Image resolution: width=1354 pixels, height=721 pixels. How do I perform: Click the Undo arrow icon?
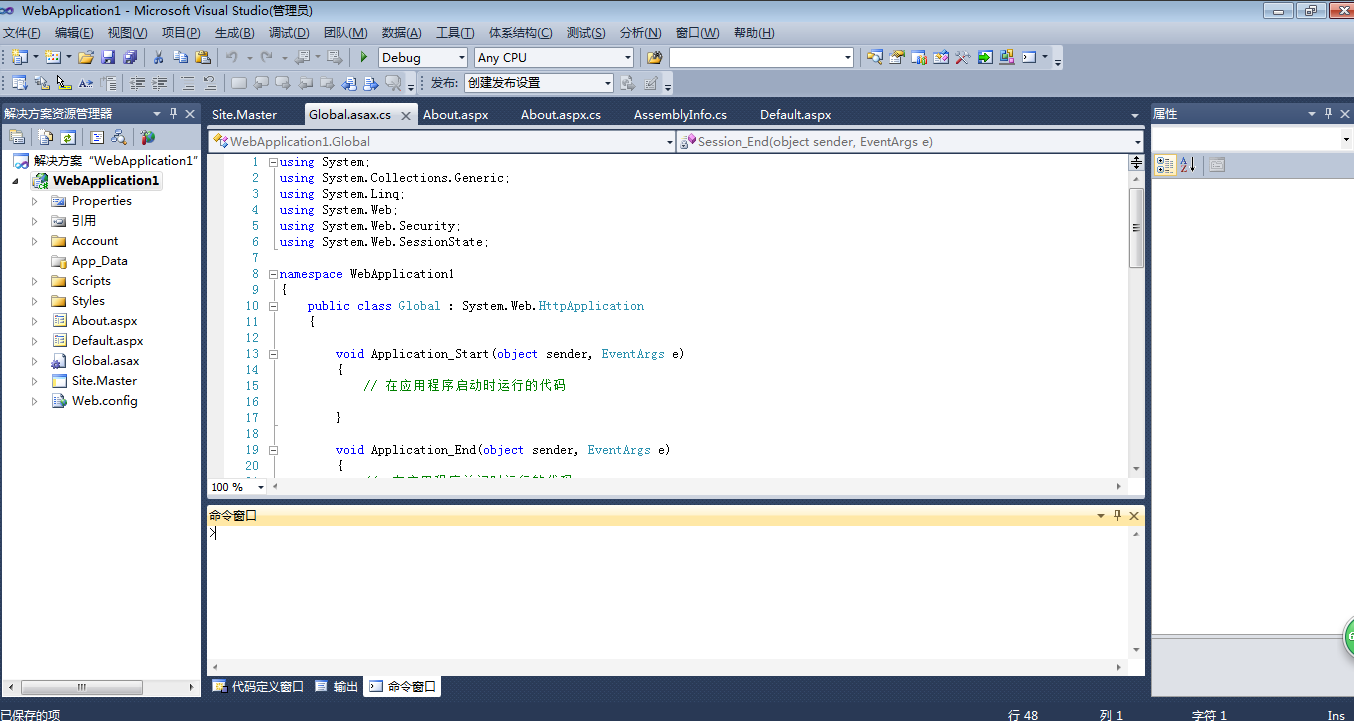[231, 57]
